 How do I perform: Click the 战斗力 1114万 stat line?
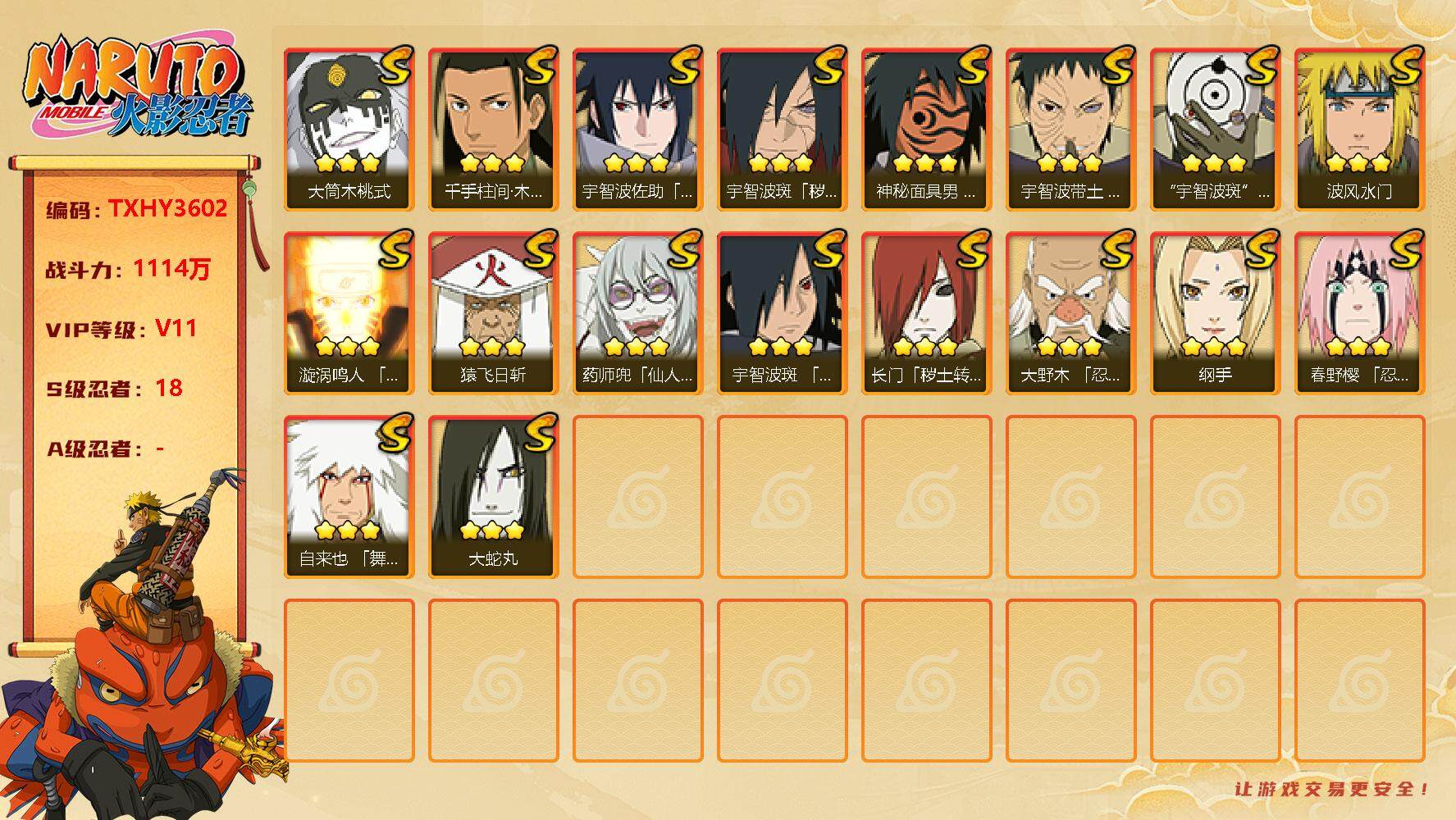(x=128, y=269)
